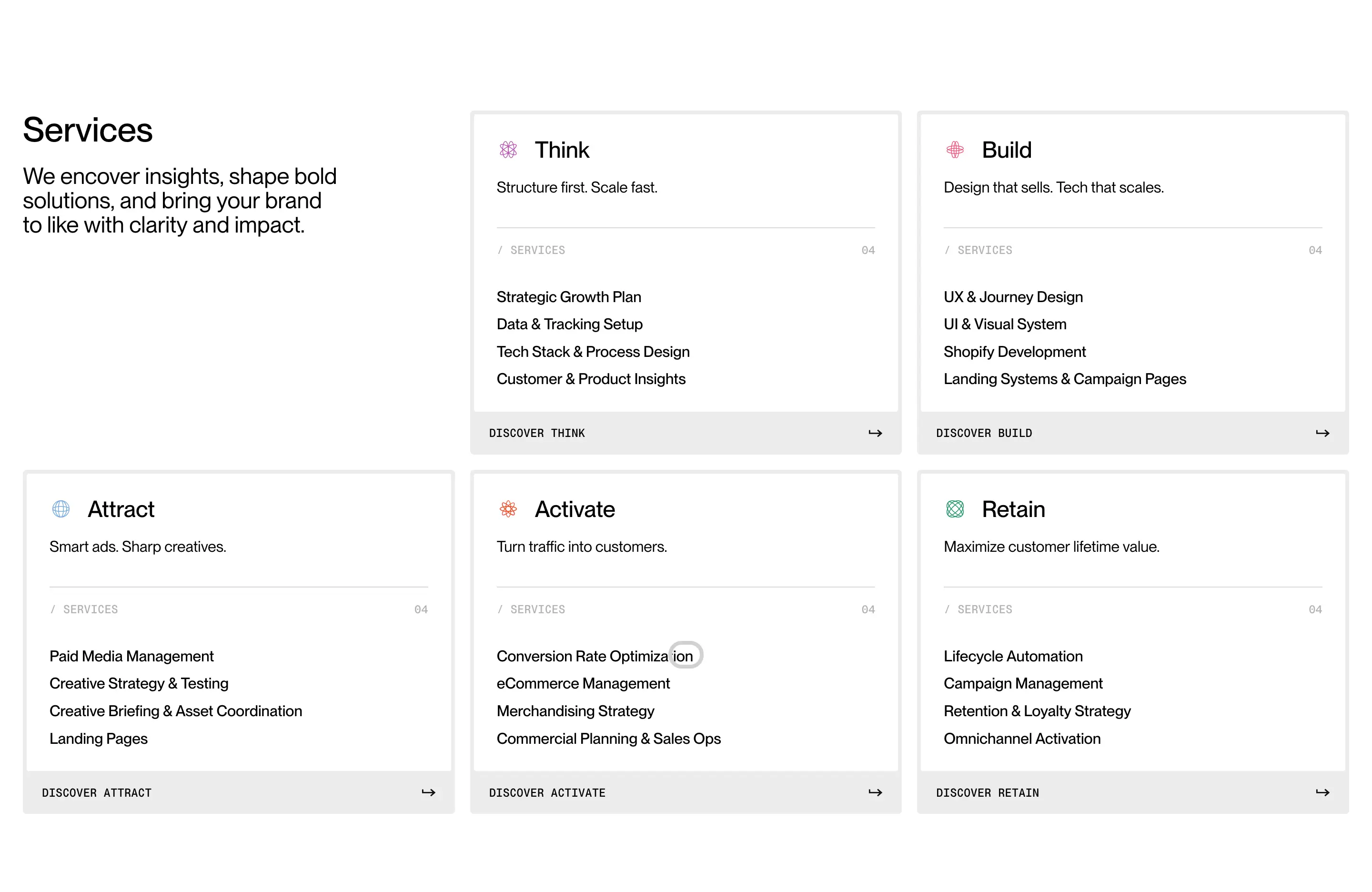
Task: Click the Activate card heading
Action: point(575,509)
